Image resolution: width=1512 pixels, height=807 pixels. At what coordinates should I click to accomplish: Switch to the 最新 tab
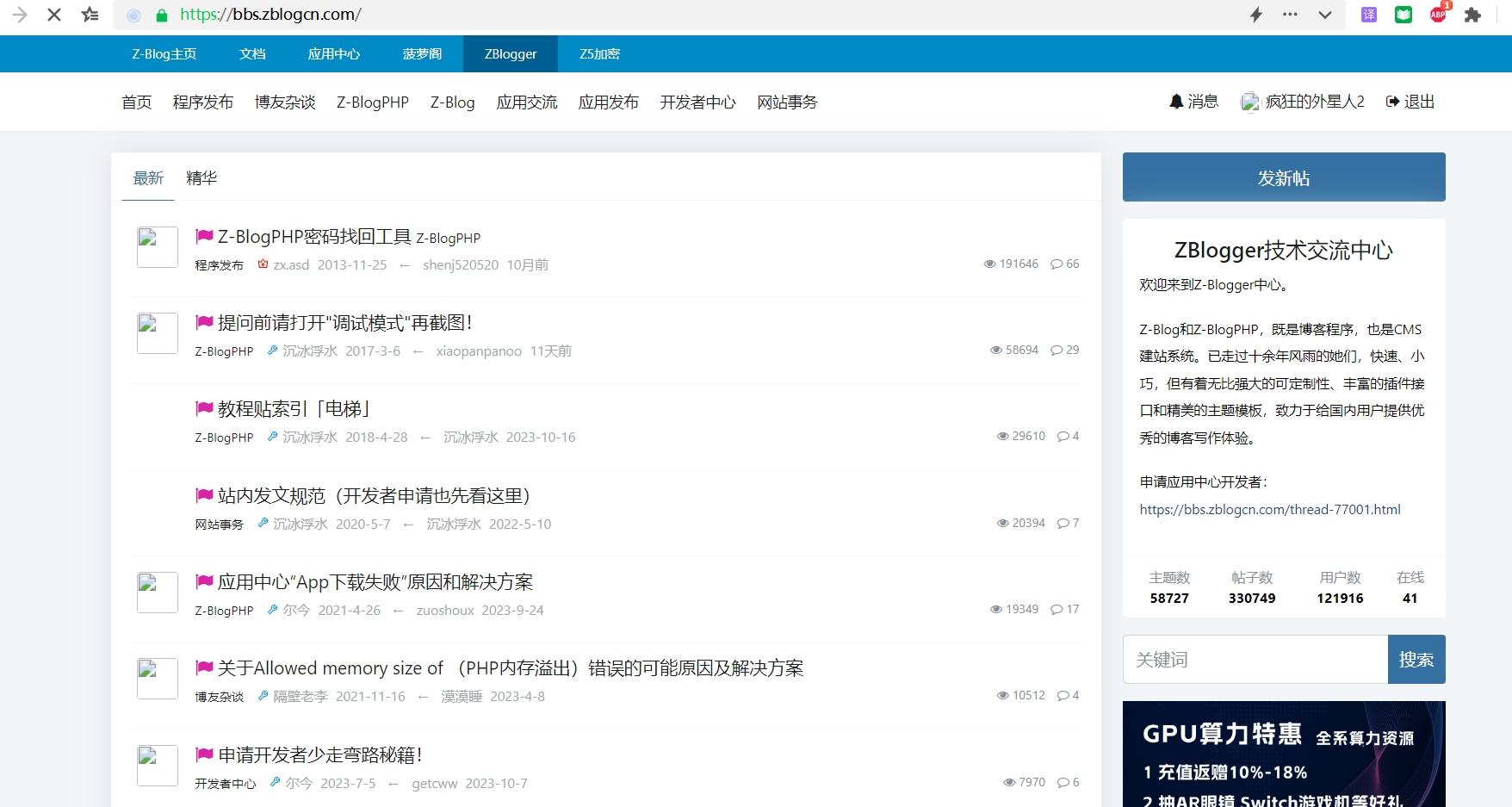(x=148, y=178)
